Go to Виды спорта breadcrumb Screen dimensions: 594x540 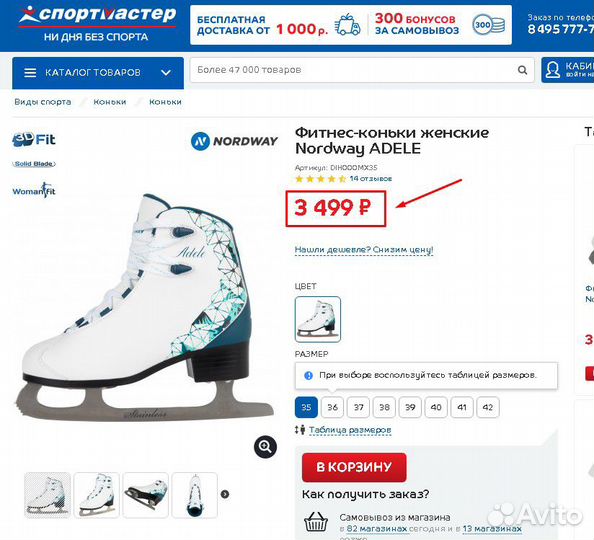(x=43, y=102)
